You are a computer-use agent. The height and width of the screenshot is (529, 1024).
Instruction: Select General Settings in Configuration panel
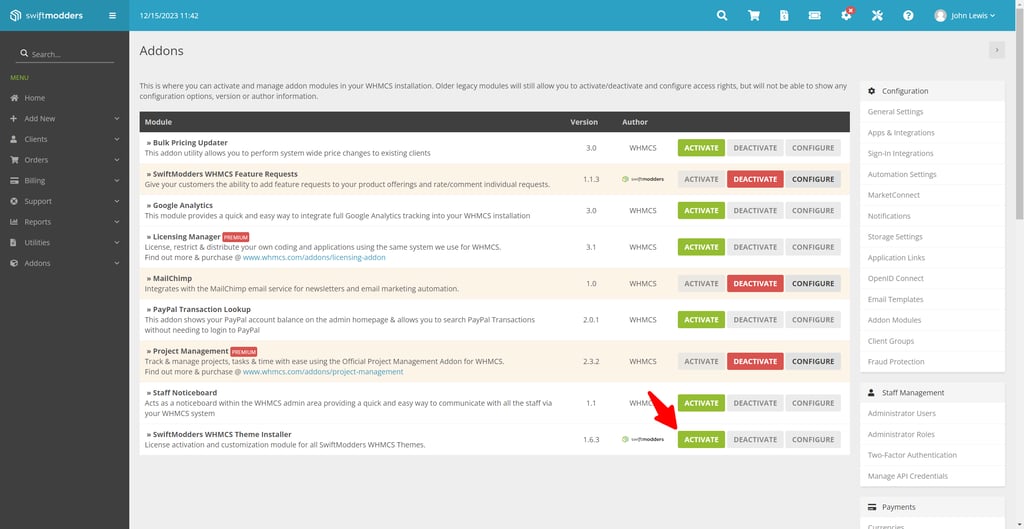pyautogui.click(x=895, y=112)
